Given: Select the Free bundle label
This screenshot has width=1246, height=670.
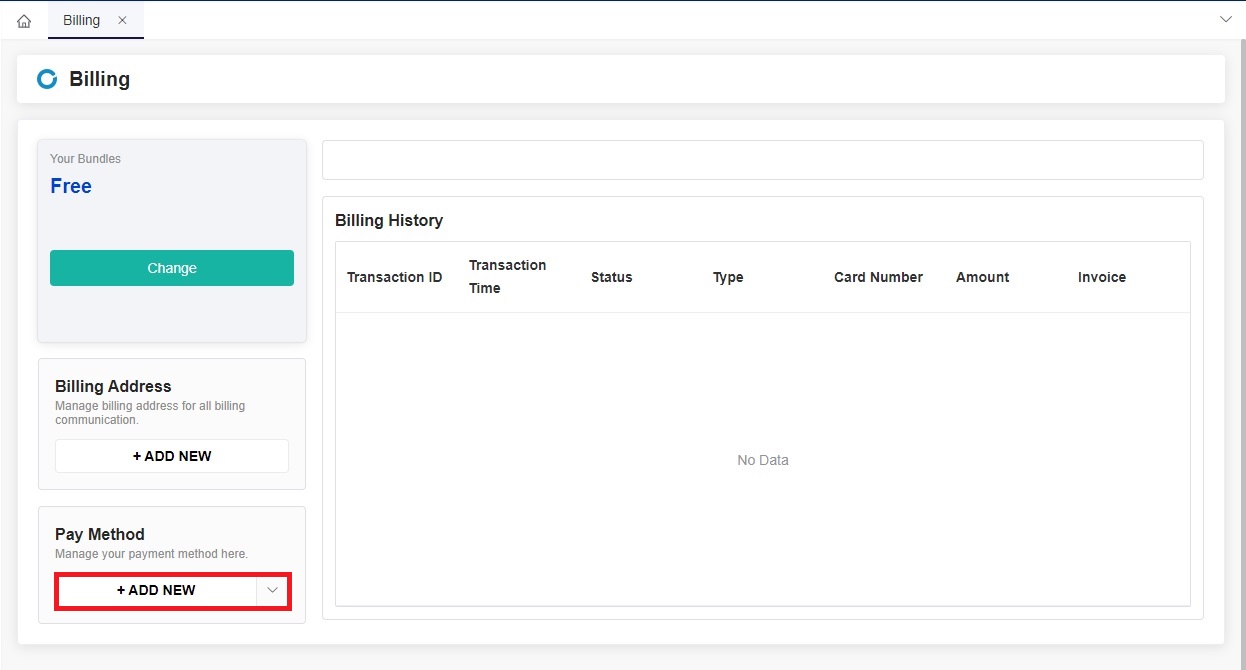Looking at the screenshot, I should [x=70, y=185].
